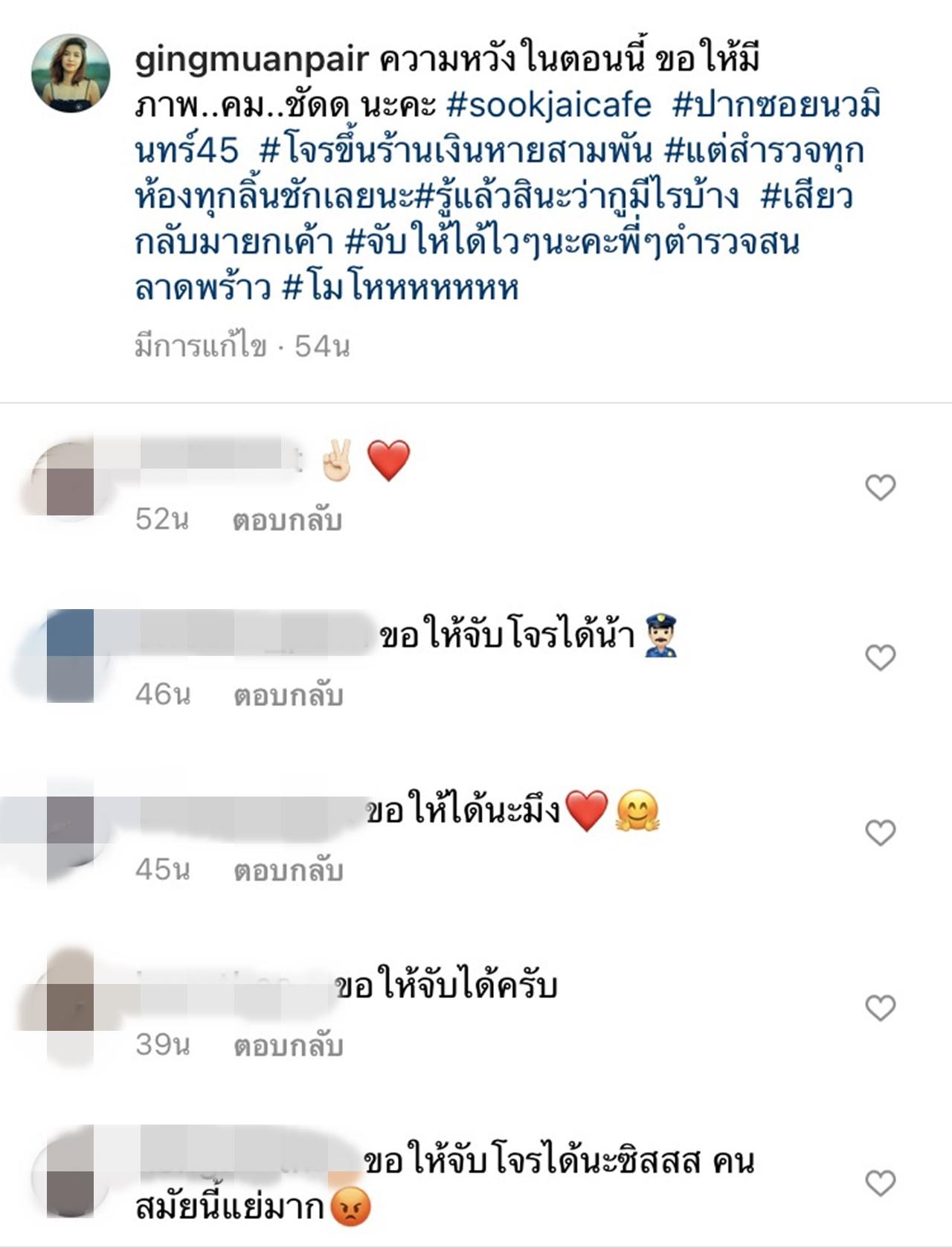This screenshot has width=952, height=1248.
Task: Open hashtag #โจรขึ้นร้านเงินหายสามพัน
Action: (x=455, y=151)
